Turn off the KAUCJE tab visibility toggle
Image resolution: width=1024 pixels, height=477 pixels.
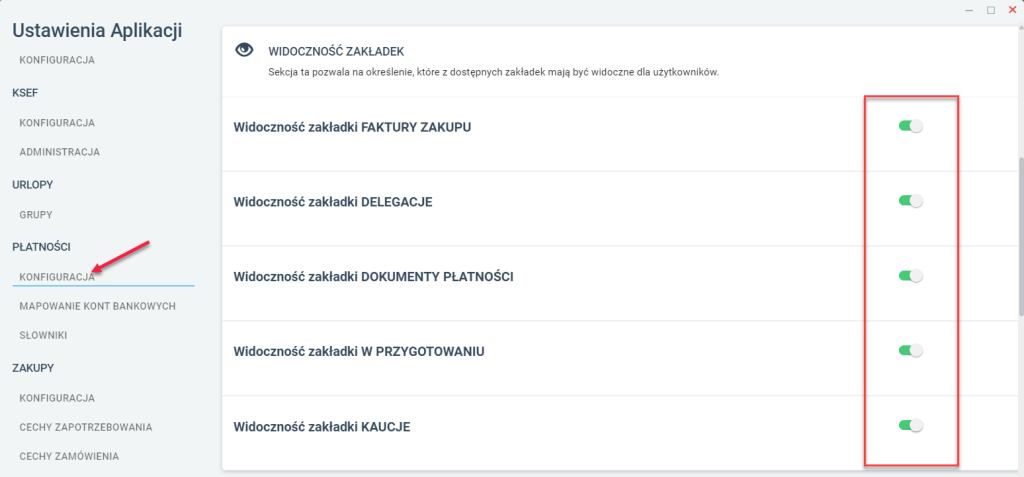pos(911,425)
